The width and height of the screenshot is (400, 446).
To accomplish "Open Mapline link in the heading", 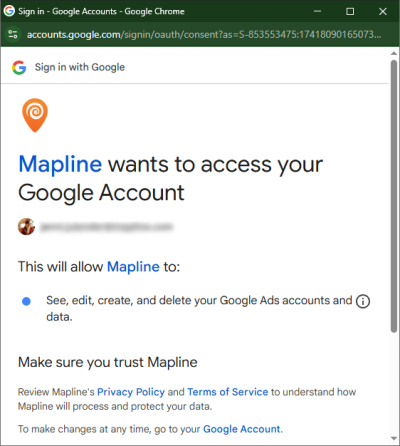I will [60, 164].
